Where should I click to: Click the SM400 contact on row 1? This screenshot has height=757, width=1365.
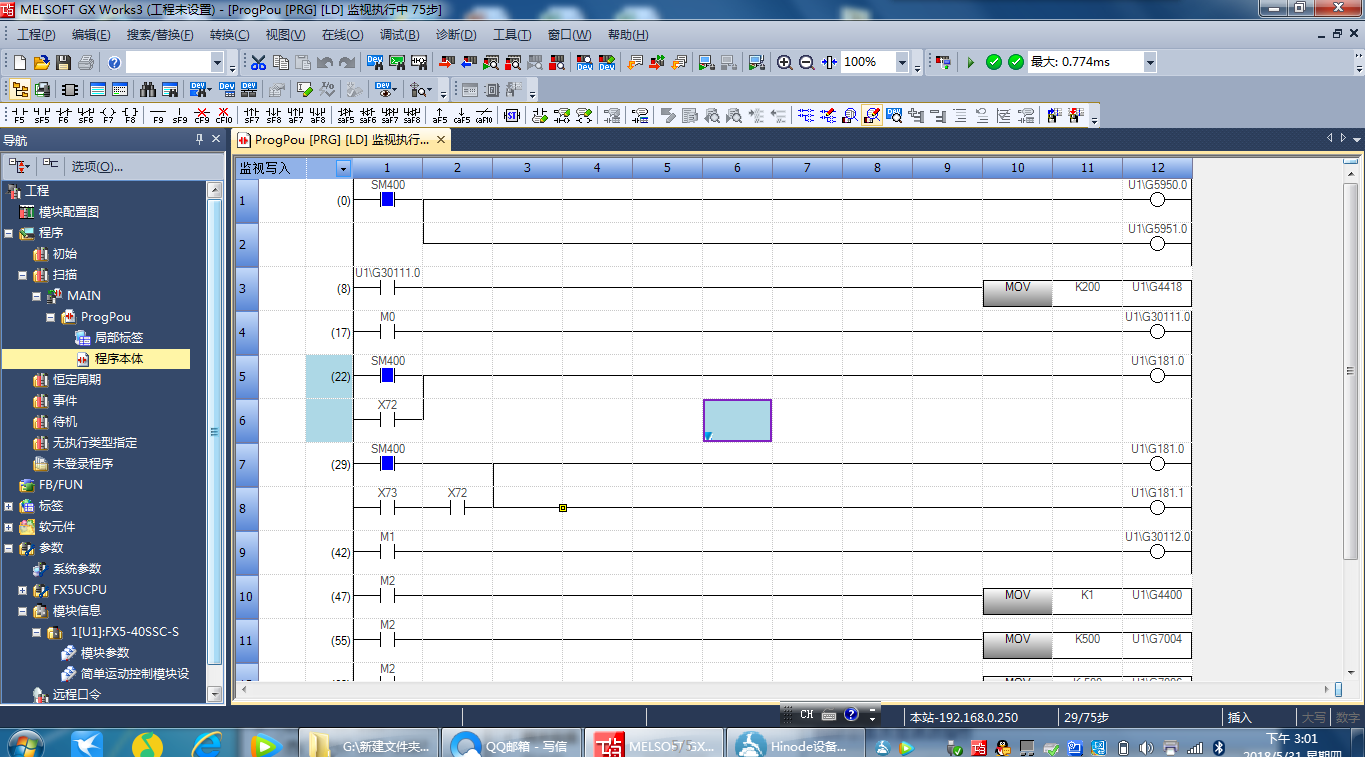(388, 199)
